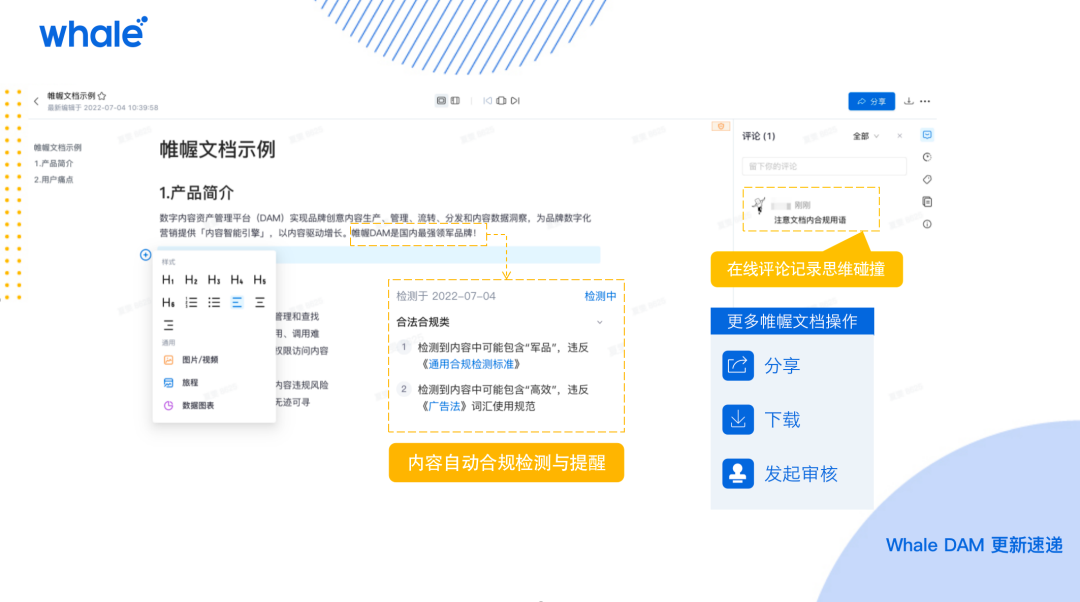Insert 旅程 journey block

click(x=181, y=382)
